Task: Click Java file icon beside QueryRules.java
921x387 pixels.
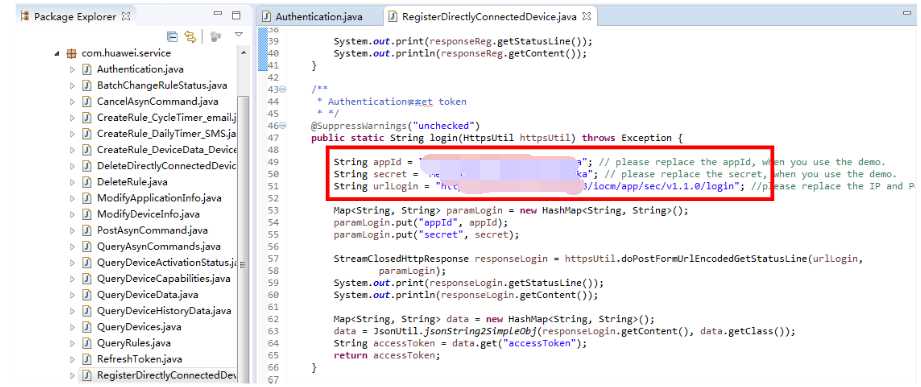Action: [x=86, y=343]
